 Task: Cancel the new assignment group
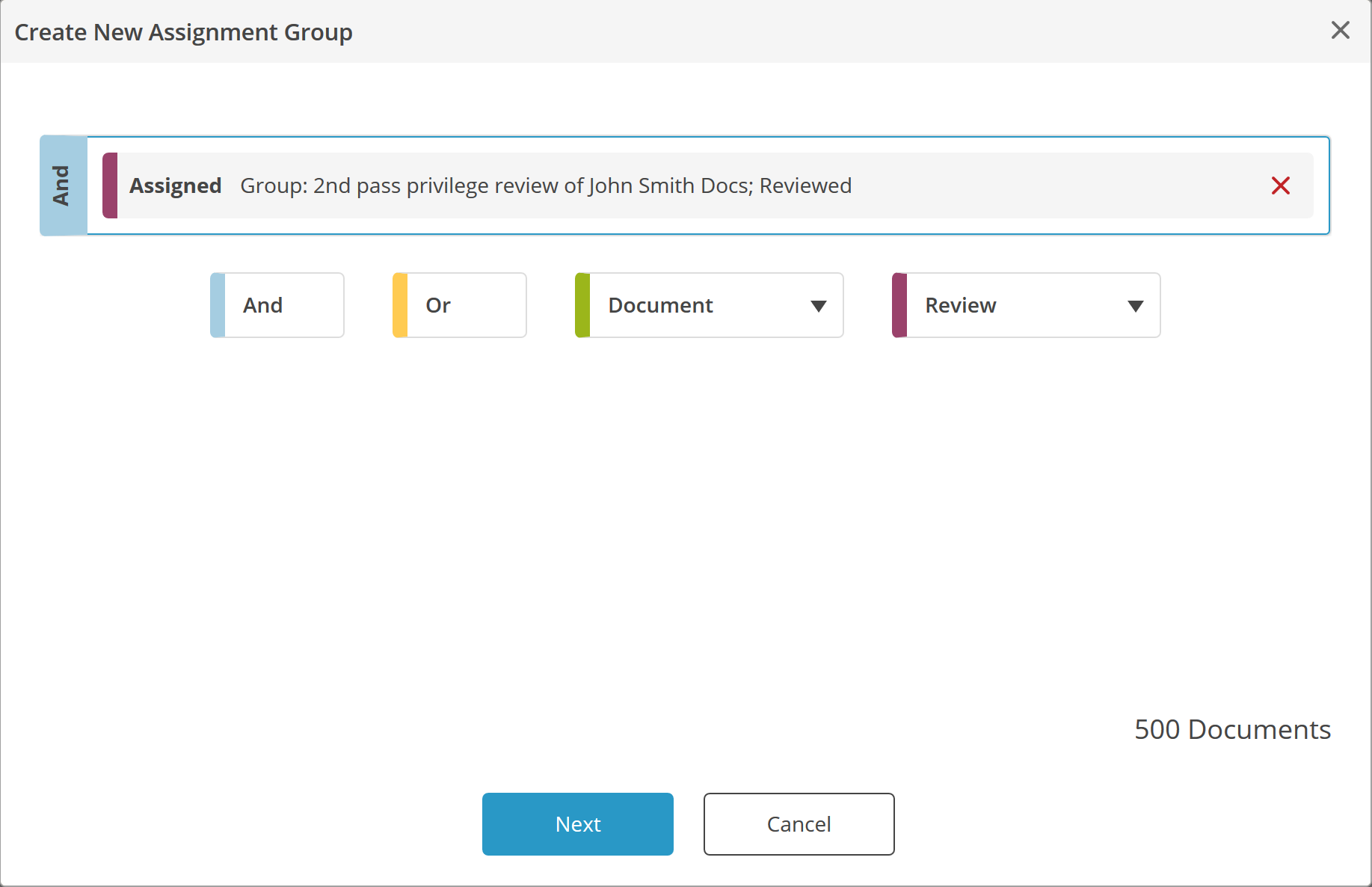coord(798,823)
